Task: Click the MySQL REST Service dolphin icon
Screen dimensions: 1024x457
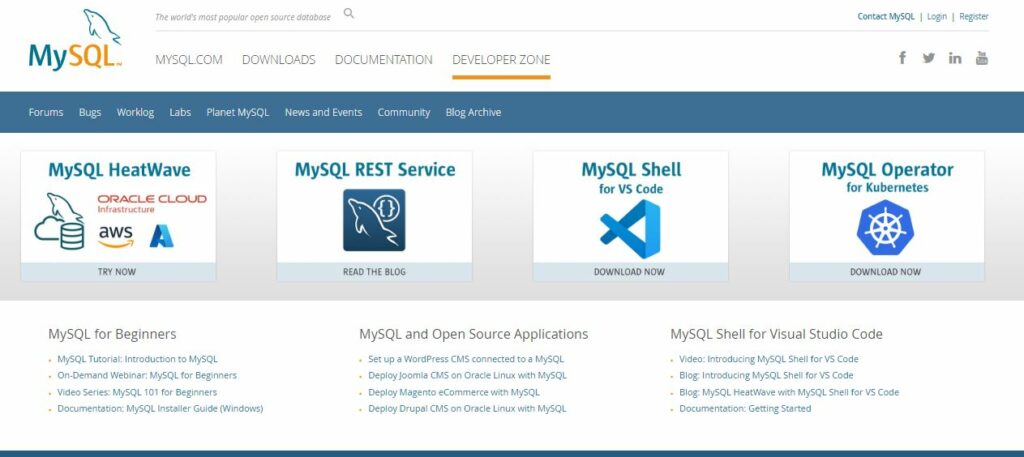Action: click(374, 220)
